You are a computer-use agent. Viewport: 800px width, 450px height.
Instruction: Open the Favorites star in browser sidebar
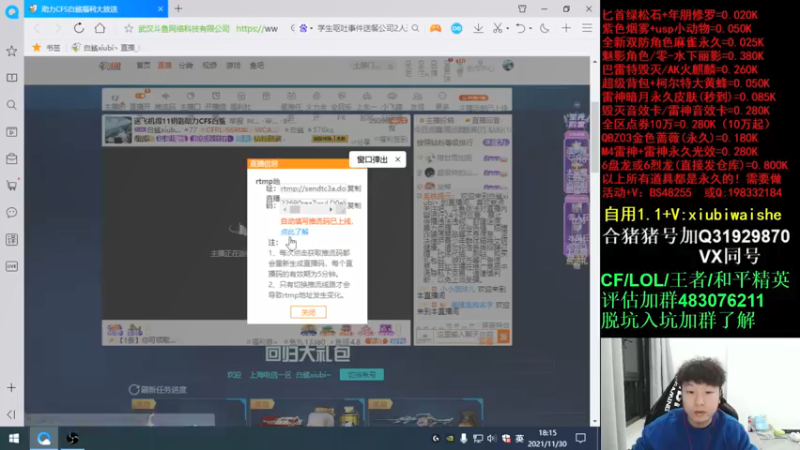tap(11, 51)
